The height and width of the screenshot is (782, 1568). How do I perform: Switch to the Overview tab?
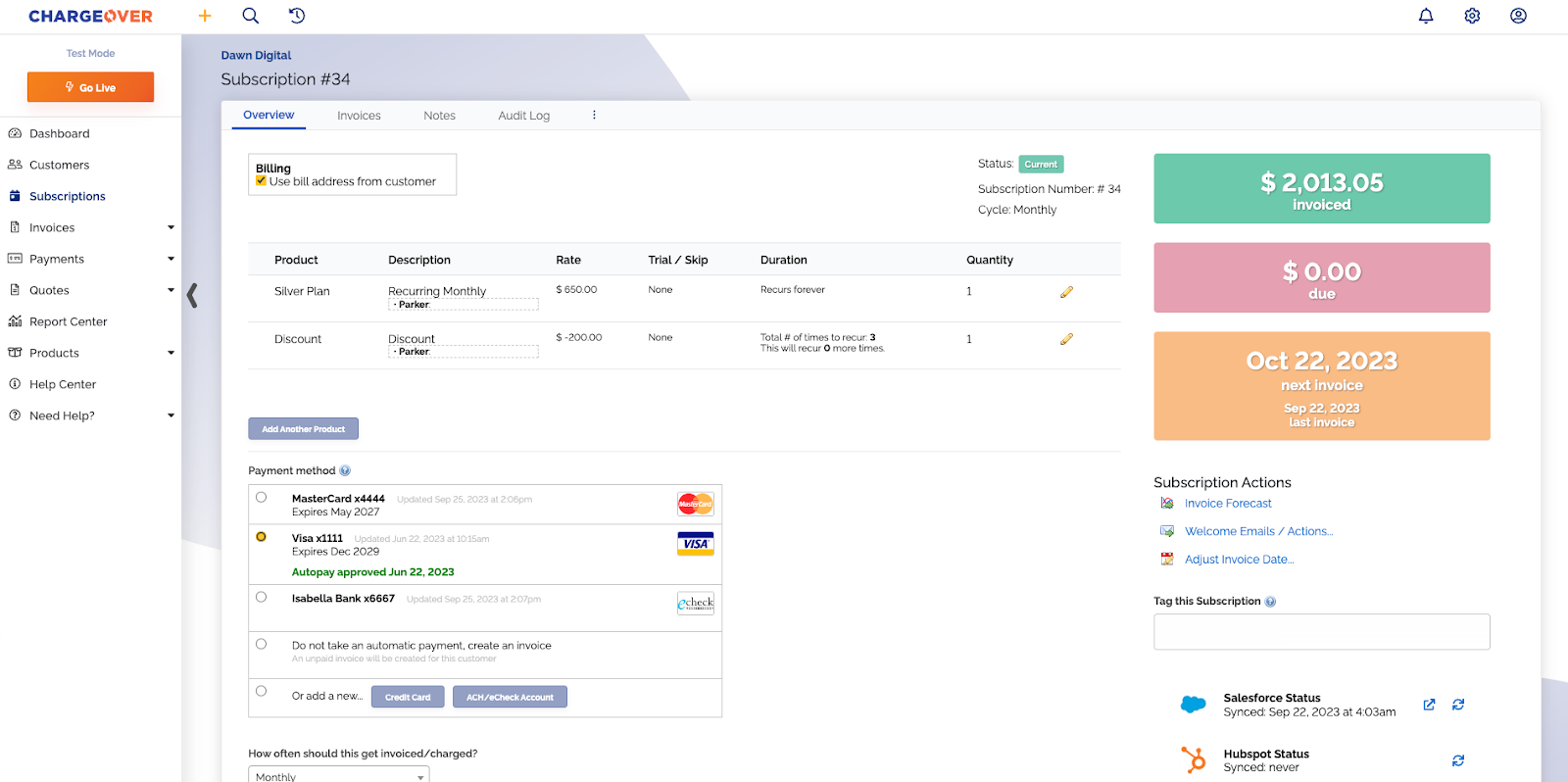269,115
